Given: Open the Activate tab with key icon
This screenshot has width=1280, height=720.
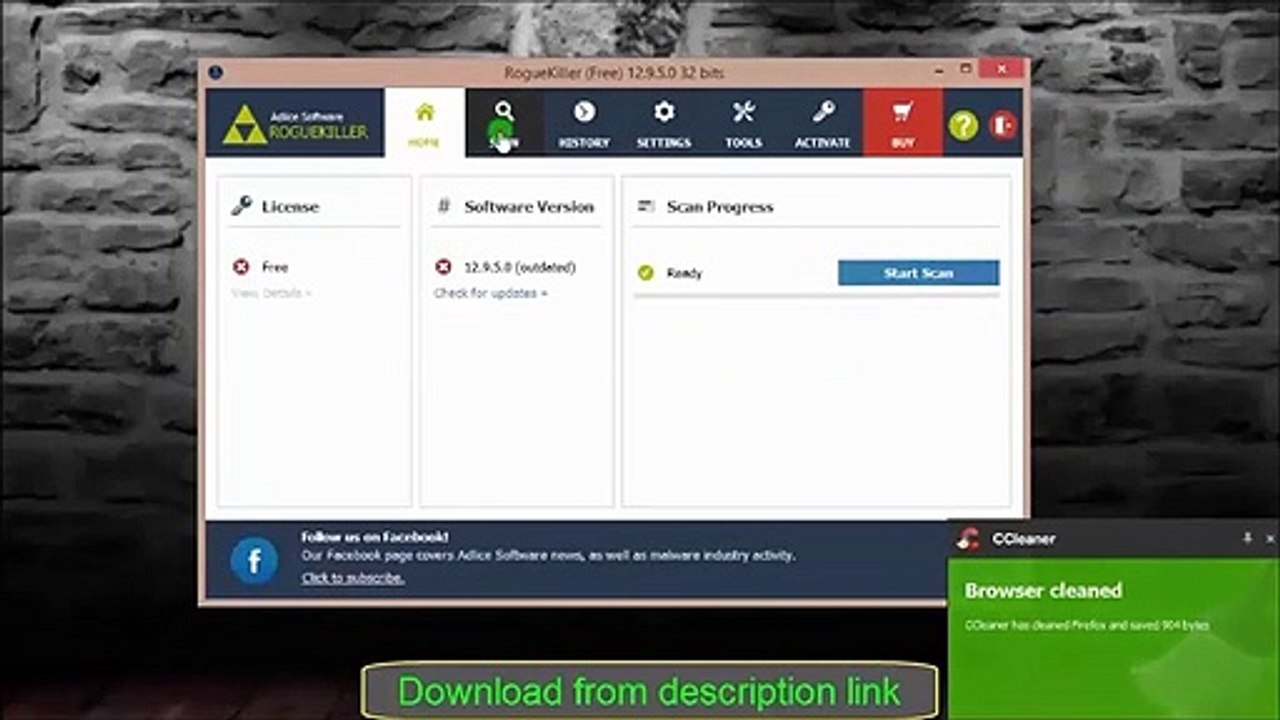Looking at the screenshot, I should 823,123.
